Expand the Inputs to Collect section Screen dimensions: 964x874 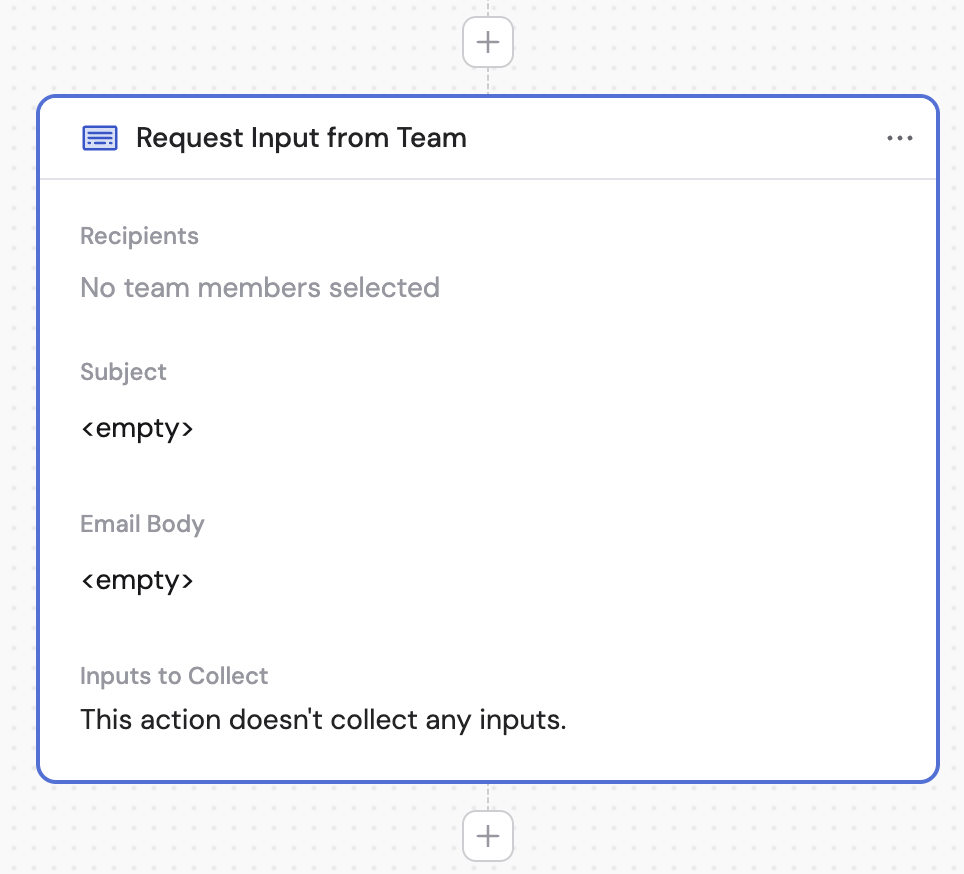click(174, 676)
